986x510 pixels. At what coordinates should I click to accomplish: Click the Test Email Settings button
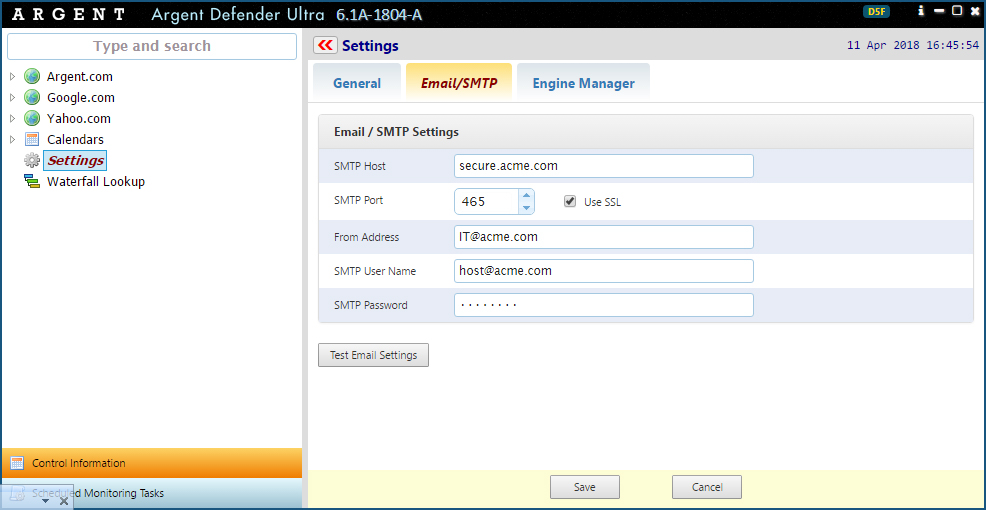coord(373,355)
